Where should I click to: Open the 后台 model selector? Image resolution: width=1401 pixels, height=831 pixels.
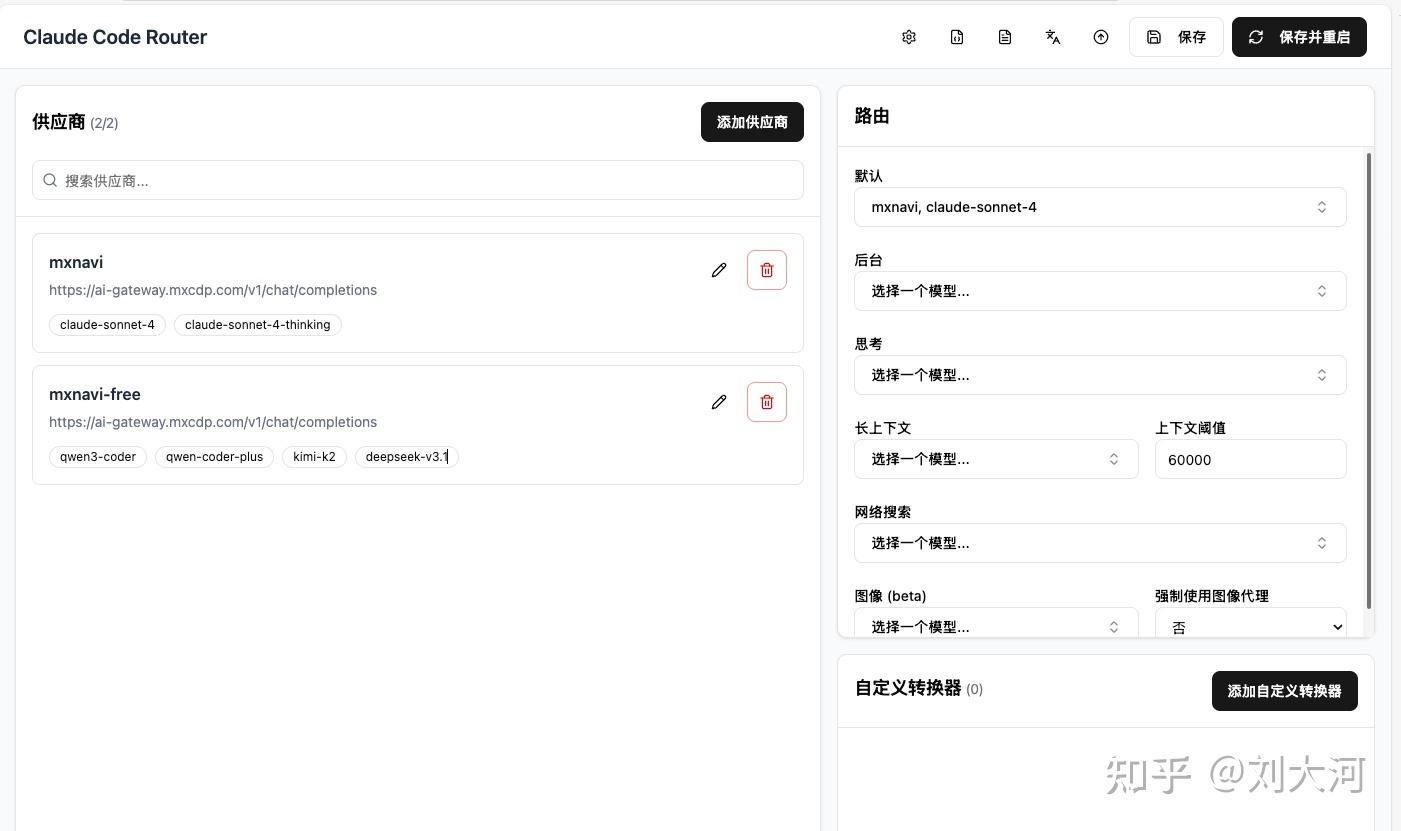click(x=1100, y=291)
